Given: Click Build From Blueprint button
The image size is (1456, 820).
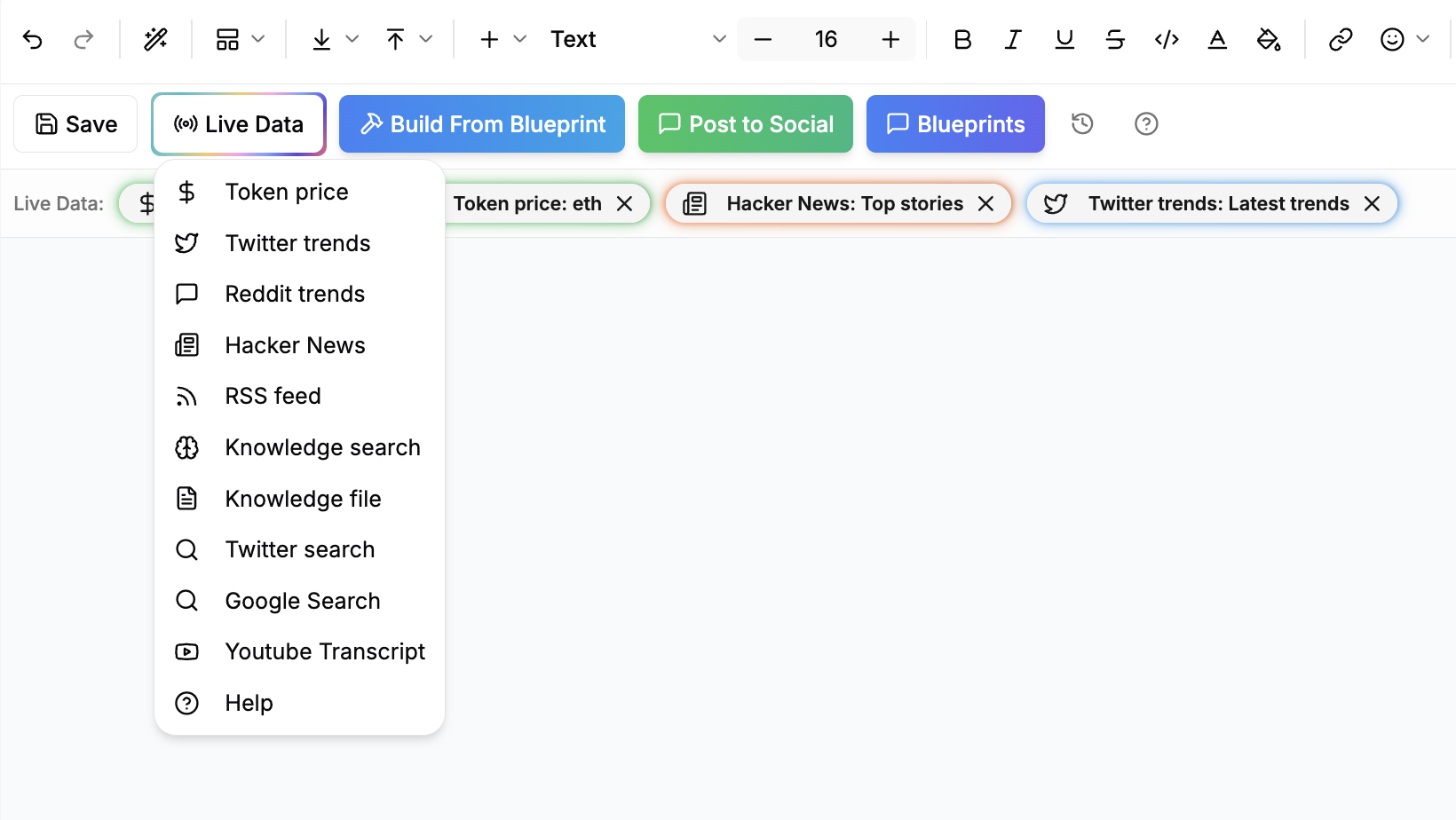Looking at the screenshot, I should click(x=482, y=124).
